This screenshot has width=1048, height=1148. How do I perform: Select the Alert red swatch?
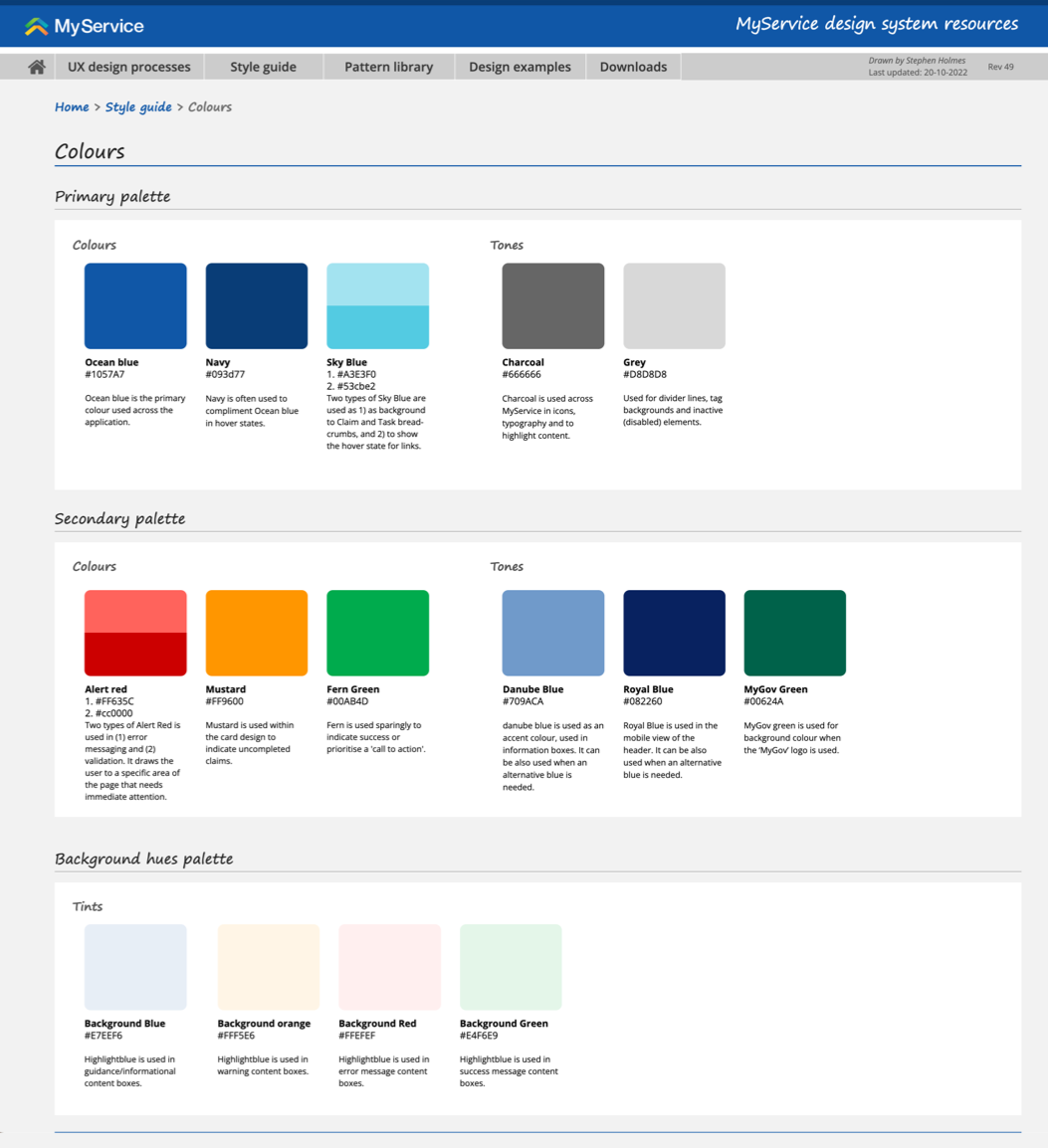pos(135,633)
